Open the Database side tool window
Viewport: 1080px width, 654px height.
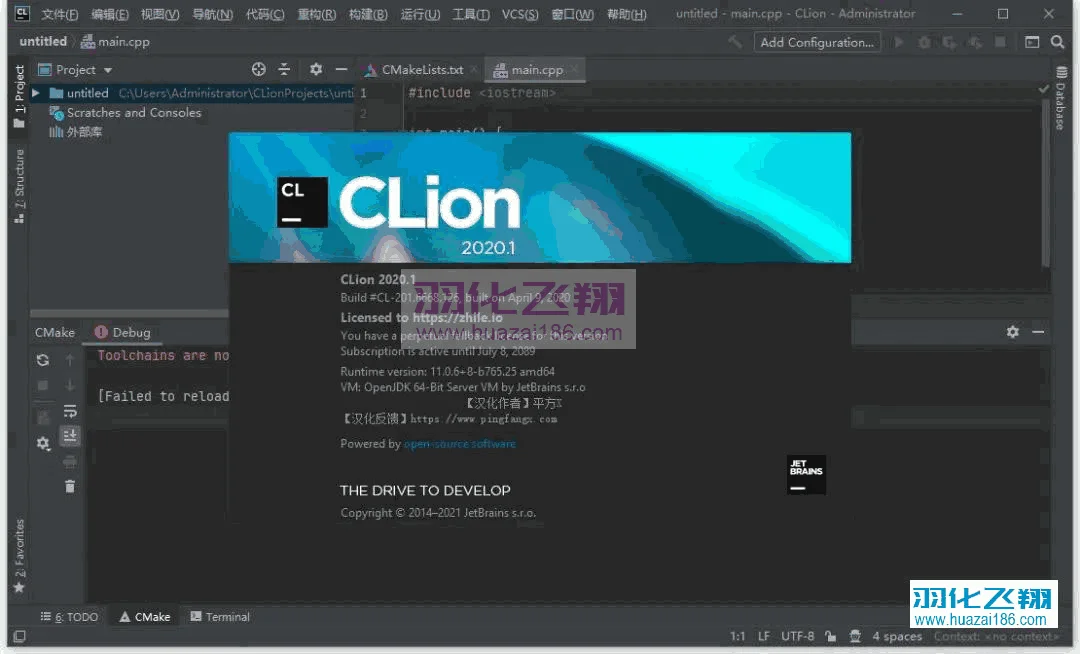click(x=1061, y=98)
